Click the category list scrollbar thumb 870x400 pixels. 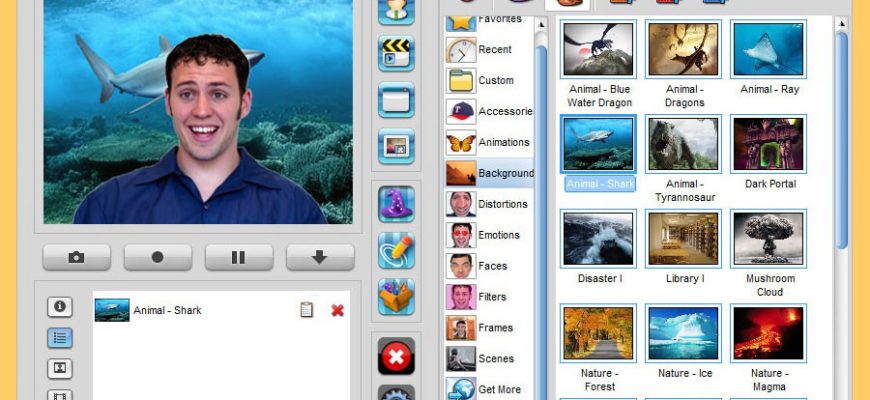point(541,222)
